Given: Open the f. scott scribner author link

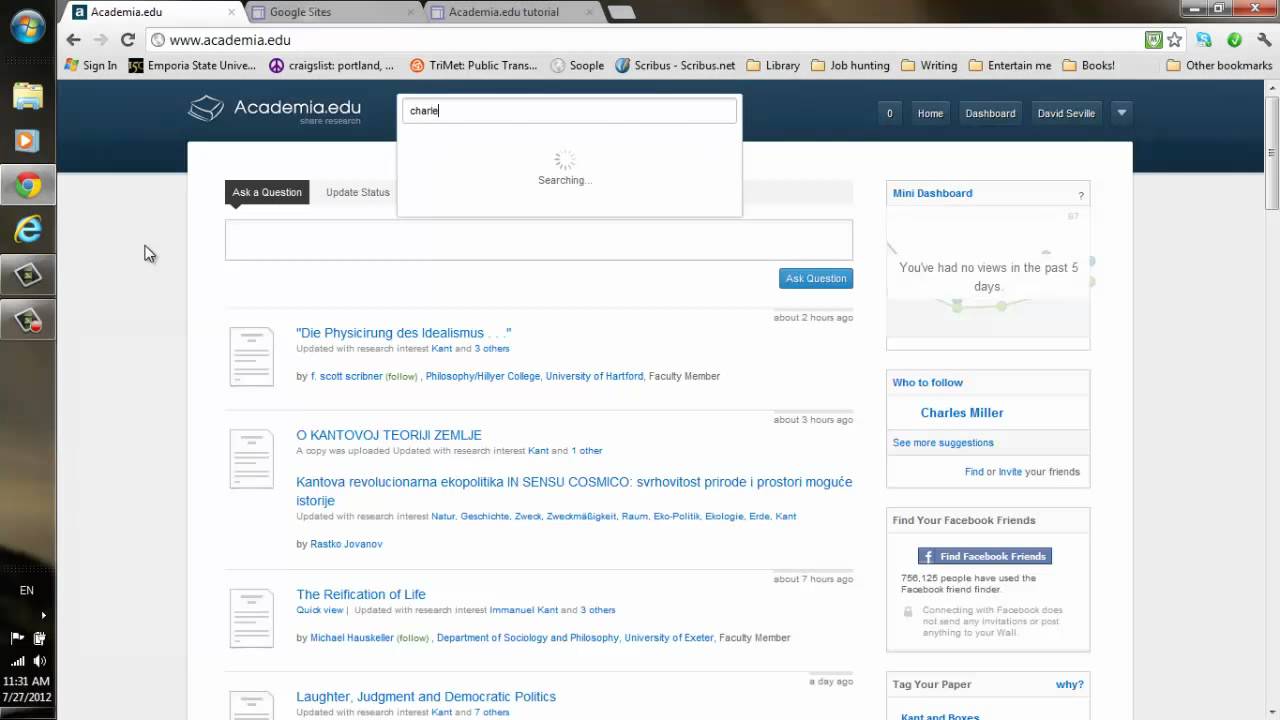Looking at the screenshot, I should (x=346, y=376).
